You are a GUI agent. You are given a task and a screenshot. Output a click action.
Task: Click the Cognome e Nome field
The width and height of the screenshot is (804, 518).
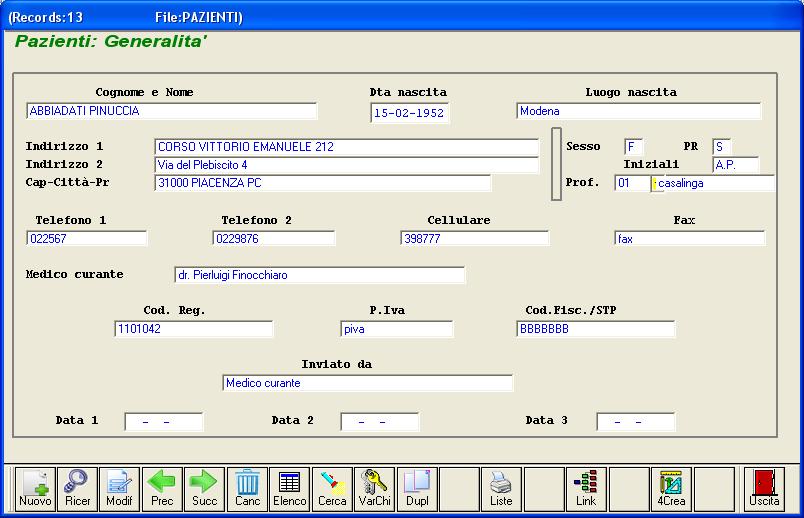[171, 111]
